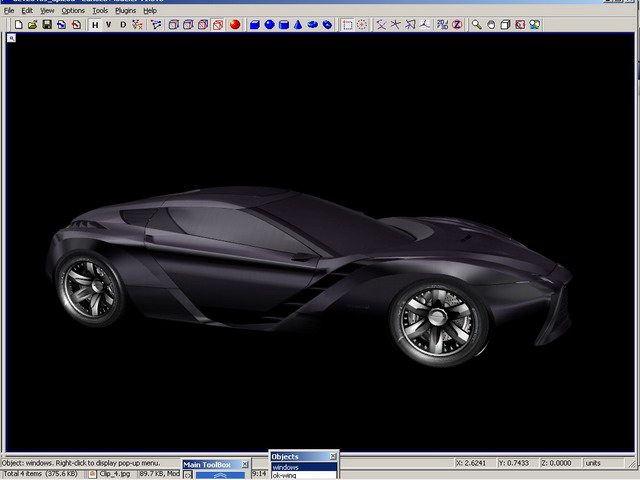Open a file with the folder icon

[33, 24]
